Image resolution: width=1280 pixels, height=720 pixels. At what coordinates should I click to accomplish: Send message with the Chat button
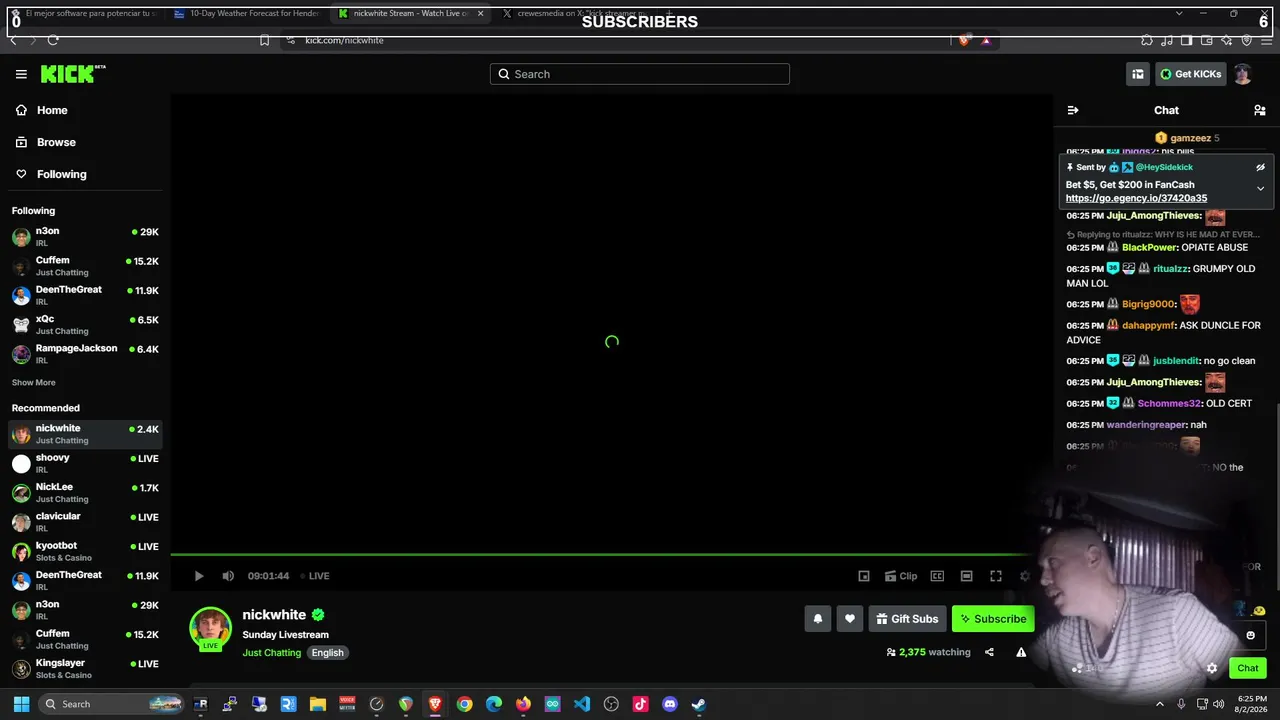point(1248,668)
